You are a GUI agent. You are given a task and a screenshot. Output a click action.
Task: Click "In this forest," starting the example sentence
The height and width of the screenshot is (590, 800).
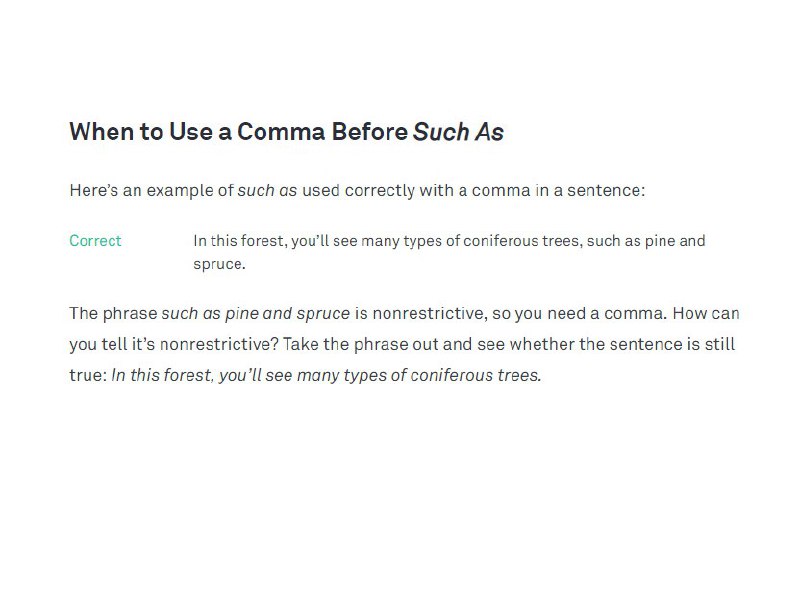click(x=240, y=241)
